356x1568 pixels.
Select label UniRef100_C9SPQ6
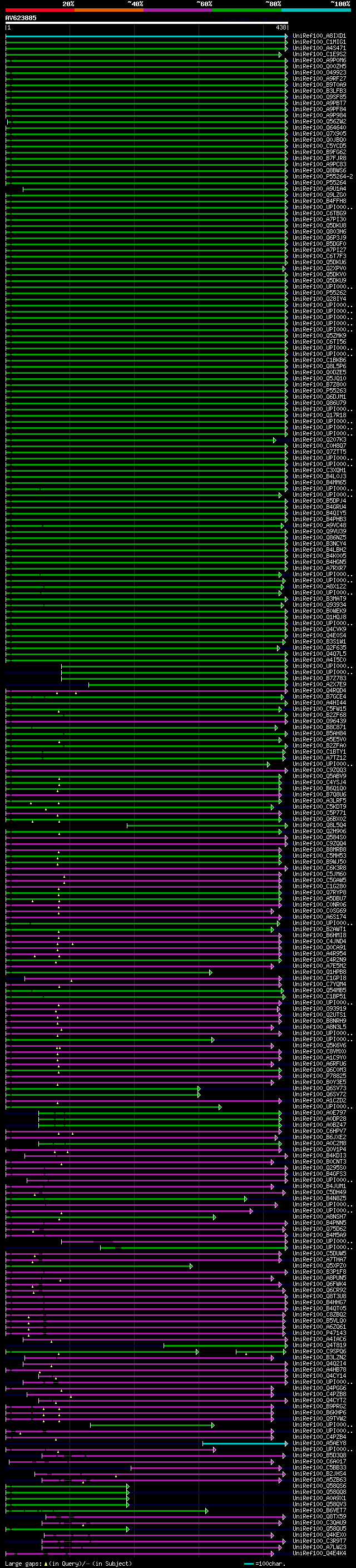click(x=319, y=1352)
